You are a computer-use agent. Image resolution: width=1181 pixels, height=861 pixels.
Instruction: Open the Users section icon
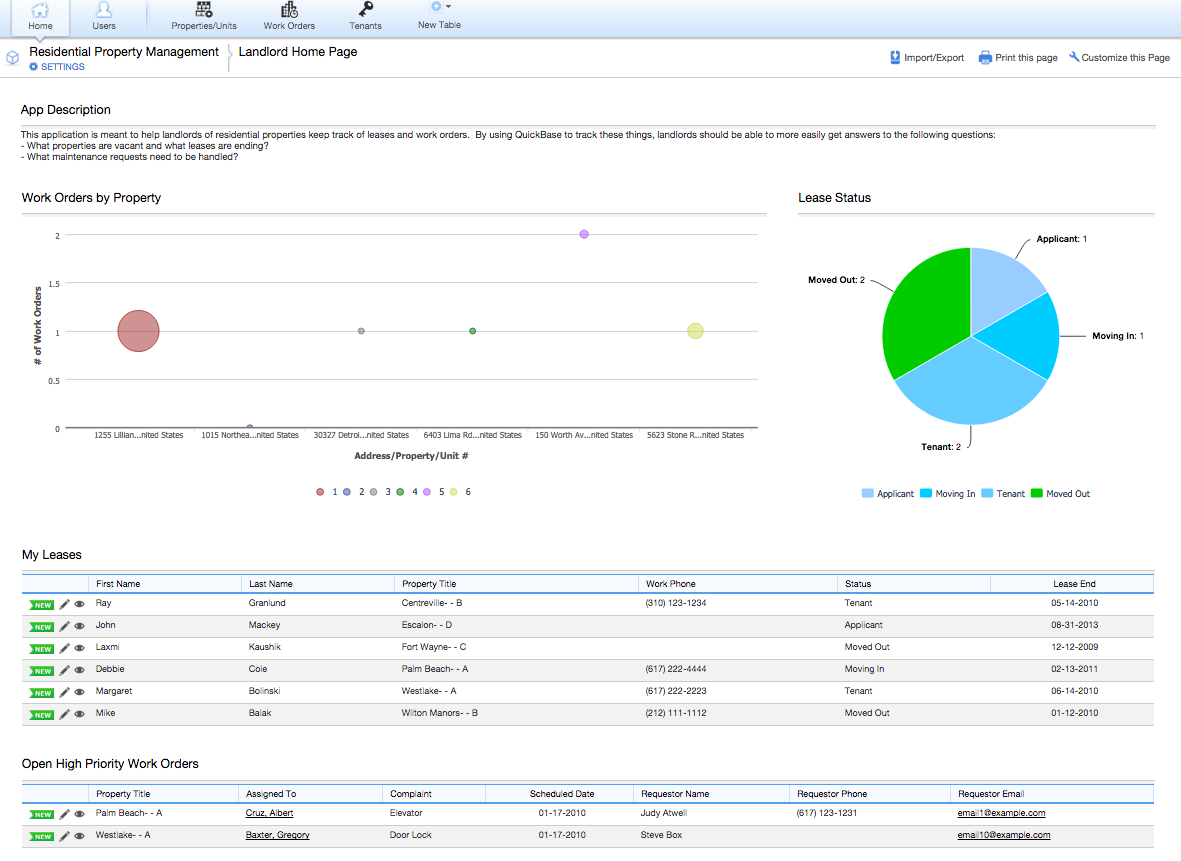pyautogui.click(x=104, y=10)
